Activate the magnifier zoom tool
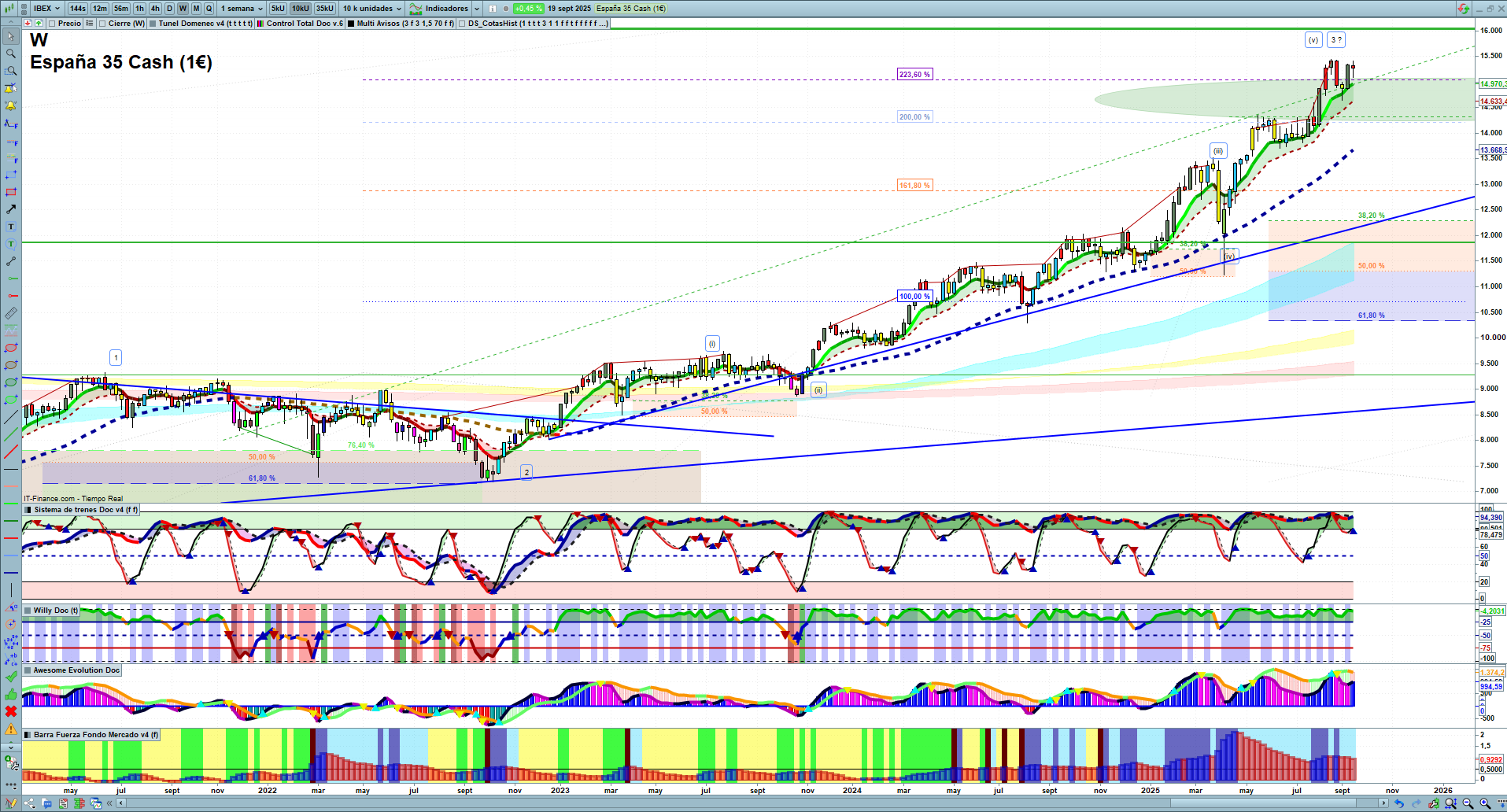The image size is (1507, 812). click(x=11, y=54)
